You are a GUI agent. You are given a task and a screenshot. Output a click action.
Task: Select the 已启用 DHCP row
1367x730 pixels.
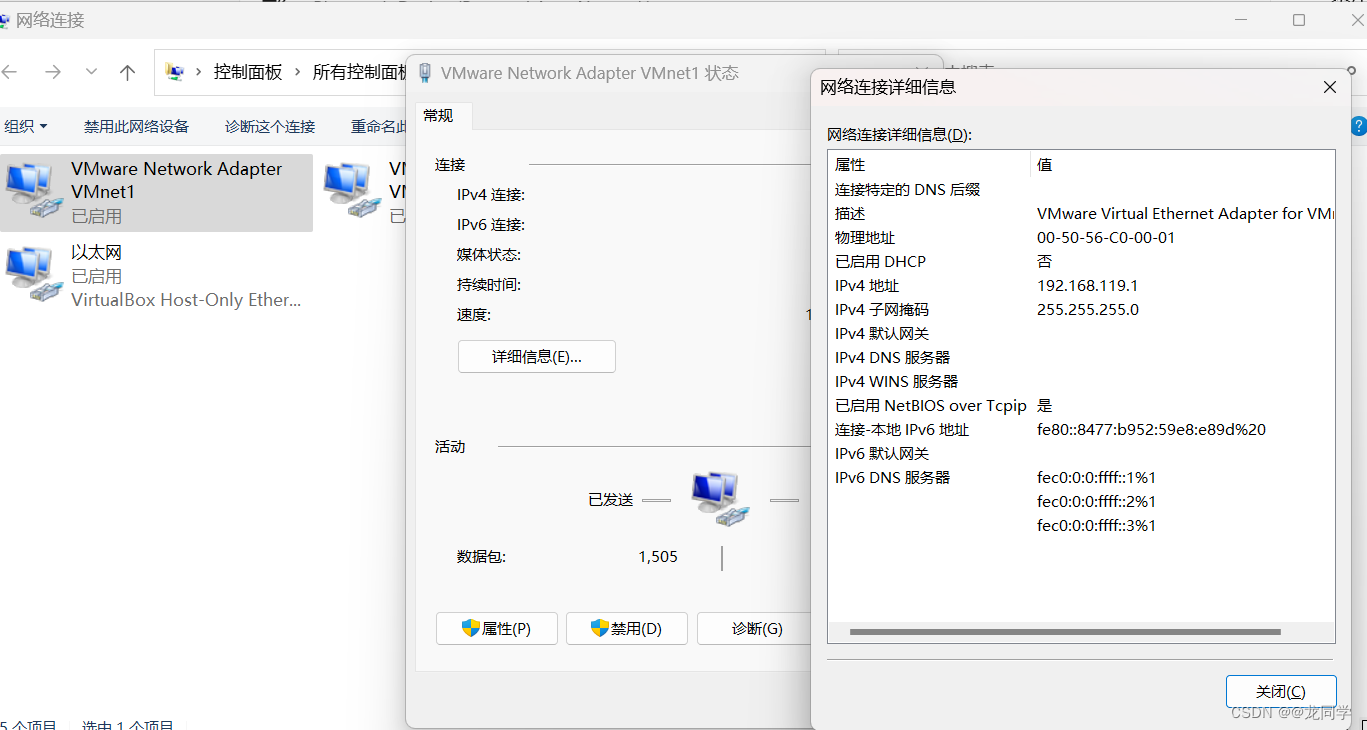(x=1081, y=262)
